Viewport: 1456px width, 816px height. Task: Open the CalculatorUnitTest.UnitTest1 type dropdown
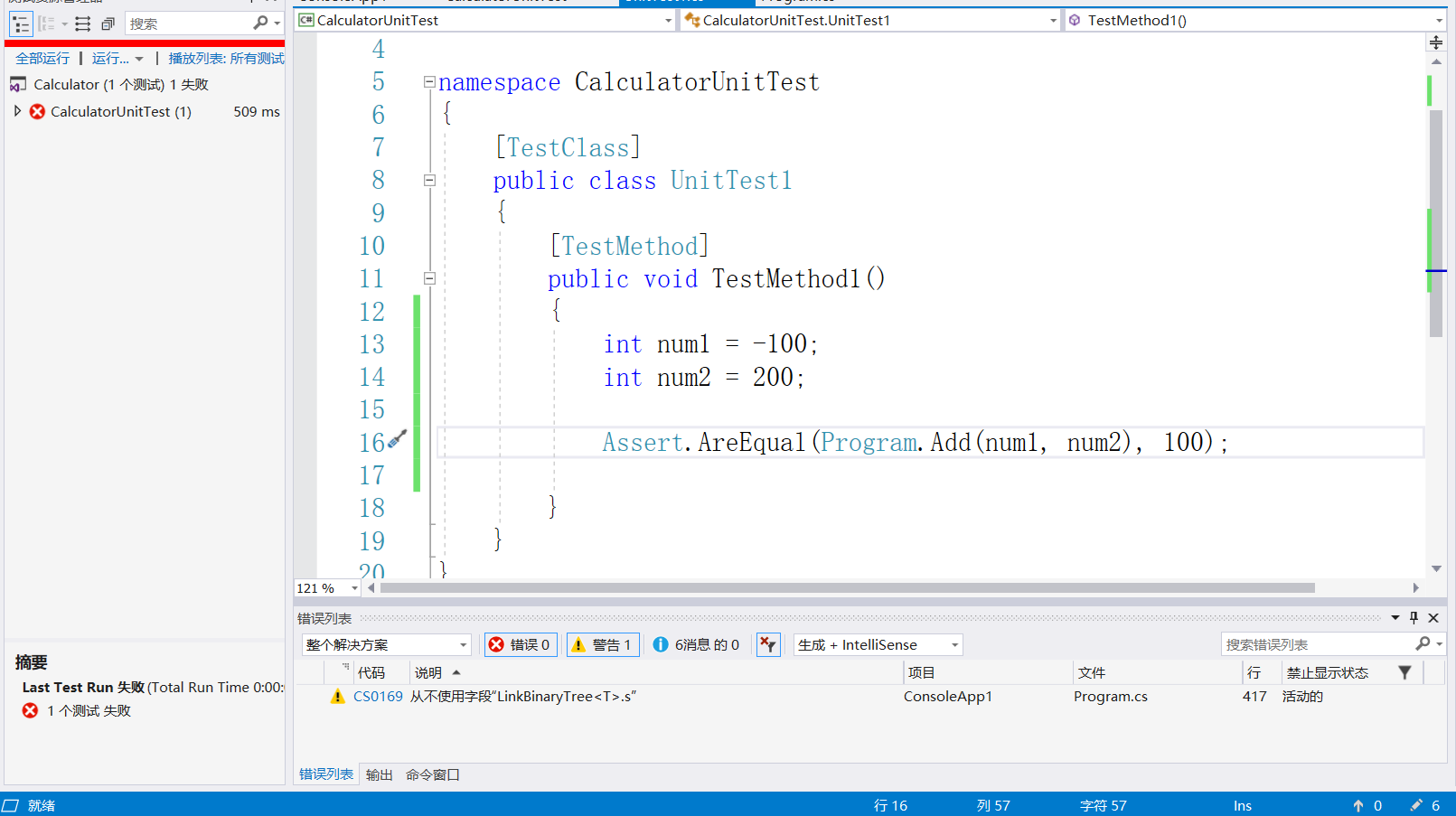[x=1053, y=21]
